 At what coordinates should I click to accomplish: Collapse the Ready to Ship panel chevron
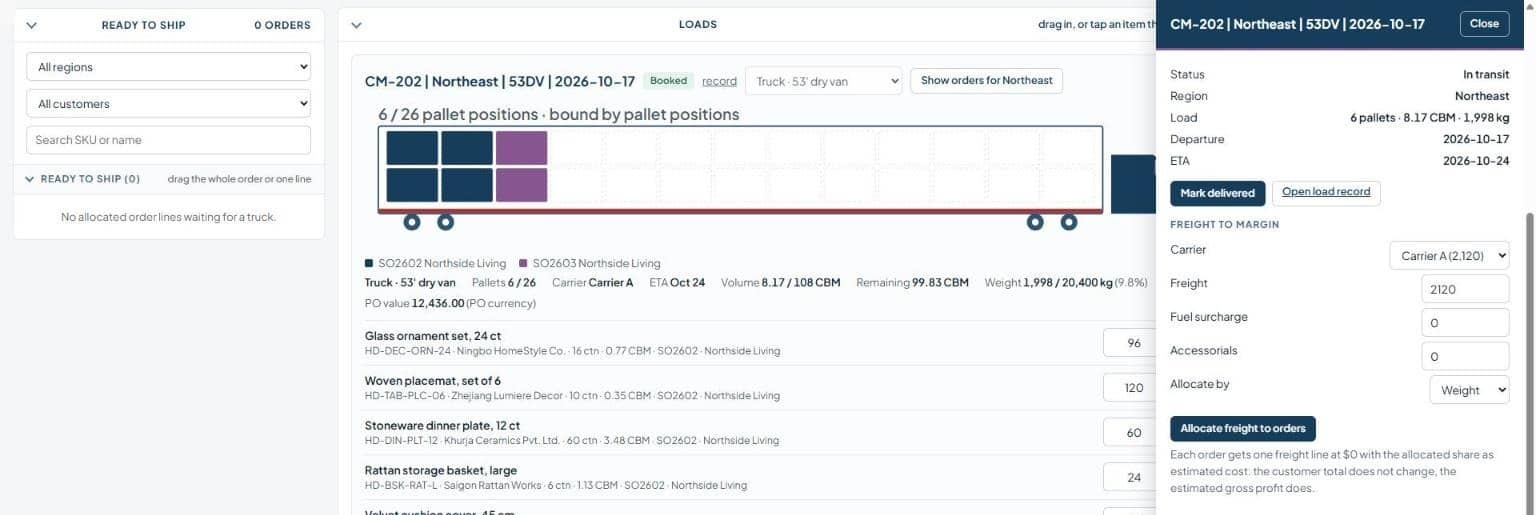tap(31, 25)
